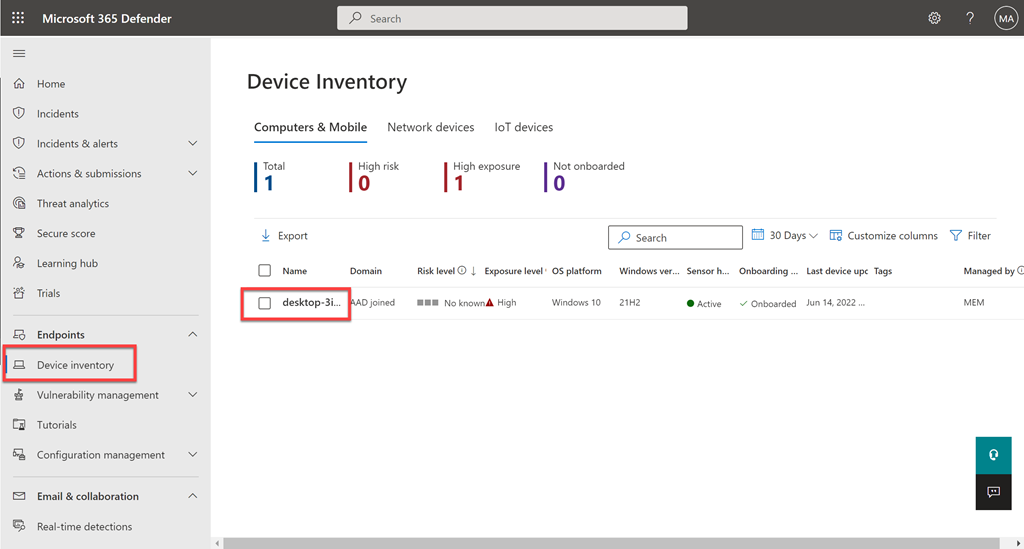This screenshot has height=549, width=1024.
Task: Check the desktop-3i device row checkbox
Action: (x=265, y=303)
